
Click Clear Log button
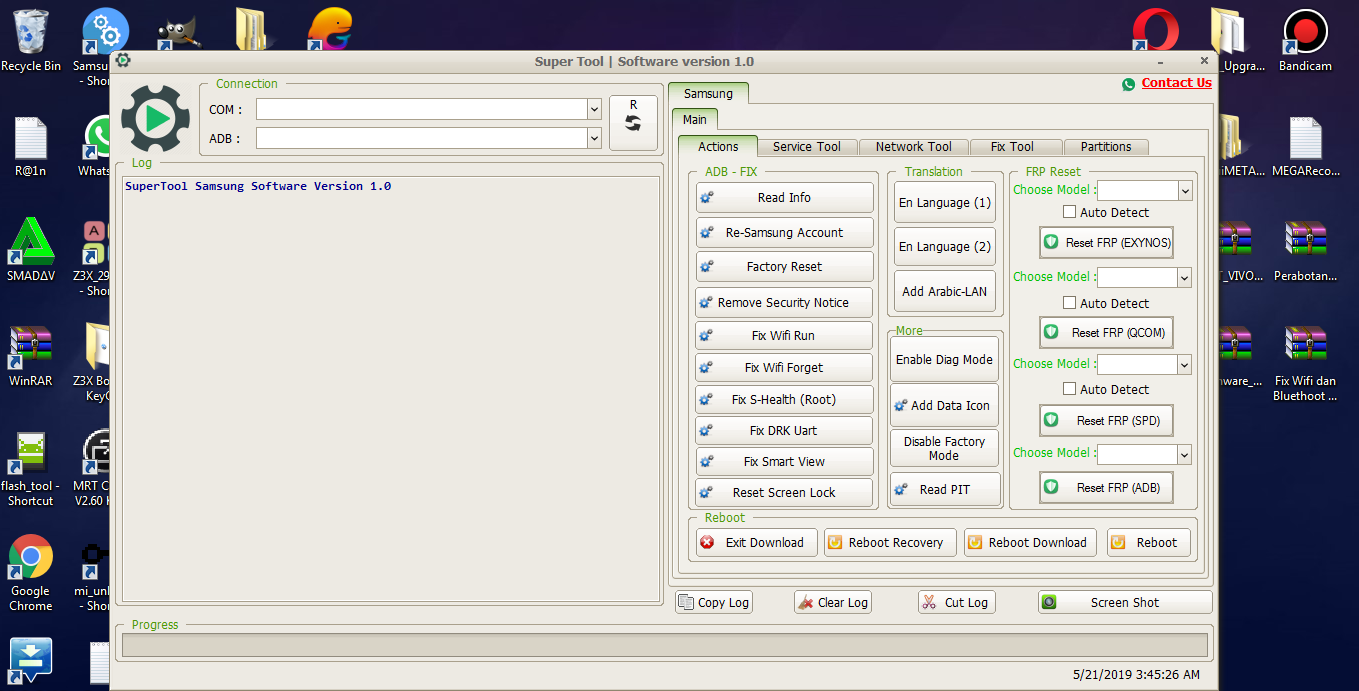click(x=833, y=602)
